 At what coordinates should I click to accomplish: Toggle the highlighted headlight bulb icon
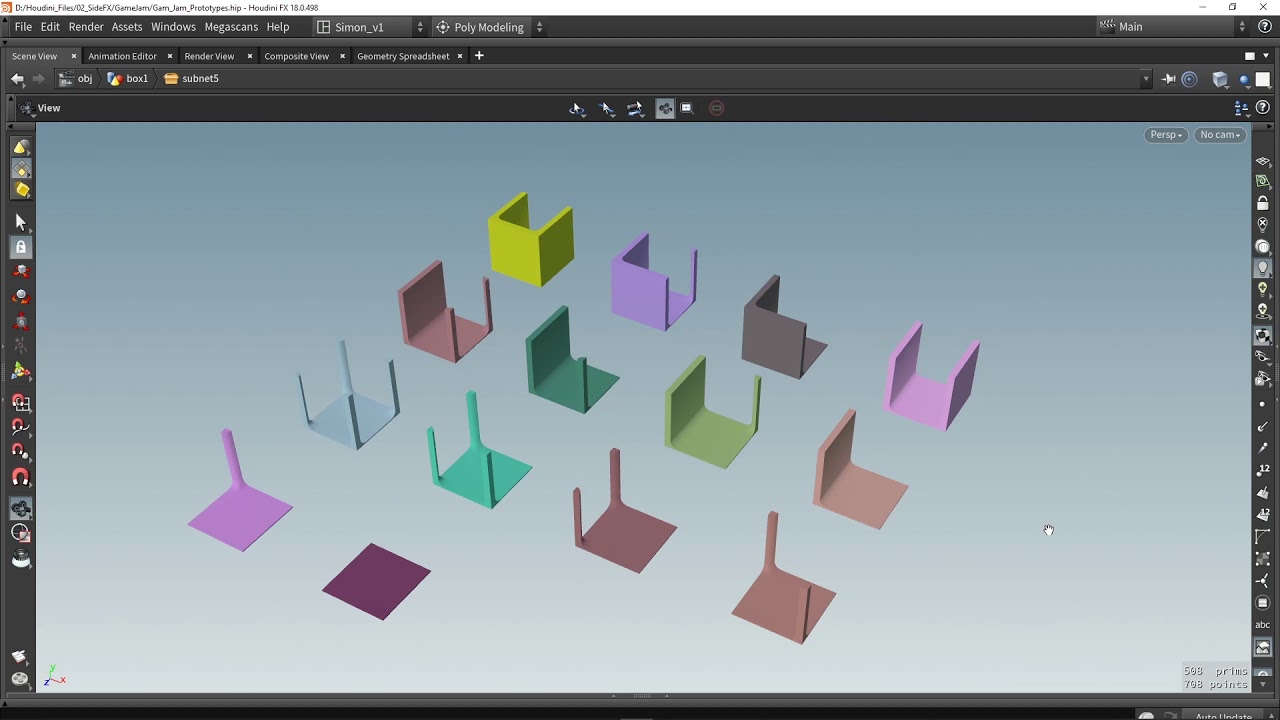pos(1263,268)
